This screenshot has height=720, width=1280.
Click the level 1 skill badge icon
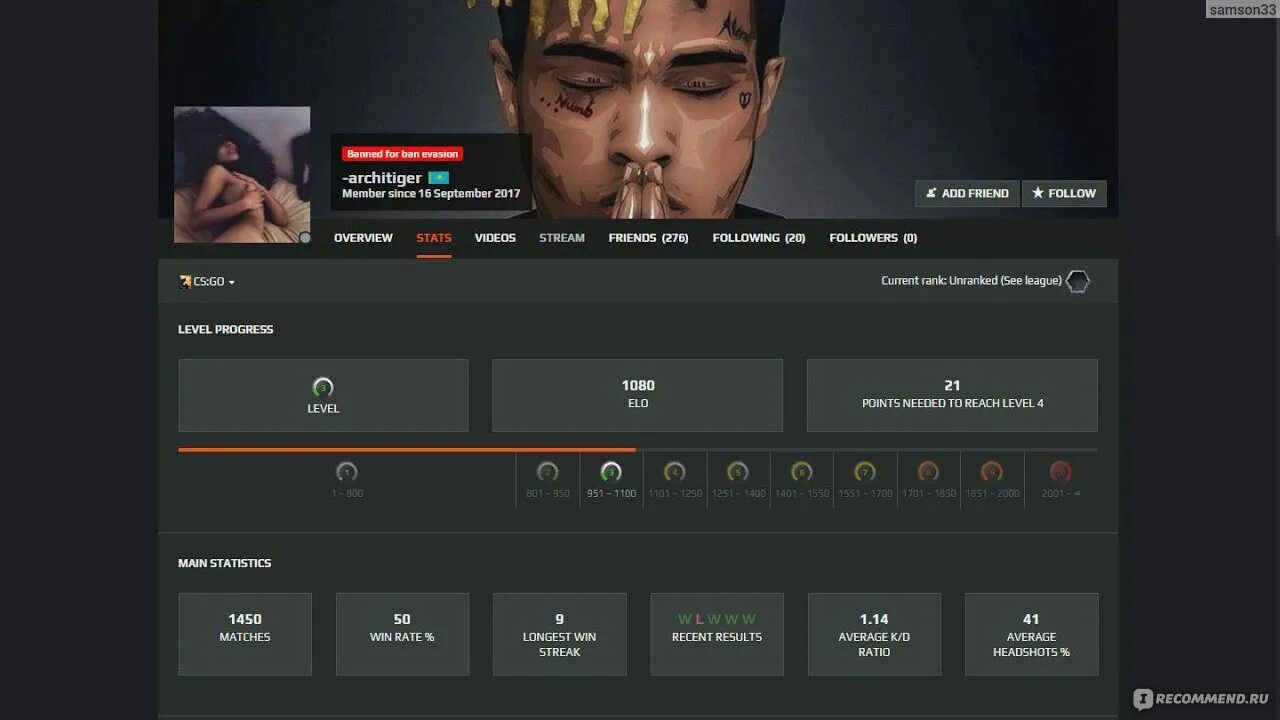(347, 472)
